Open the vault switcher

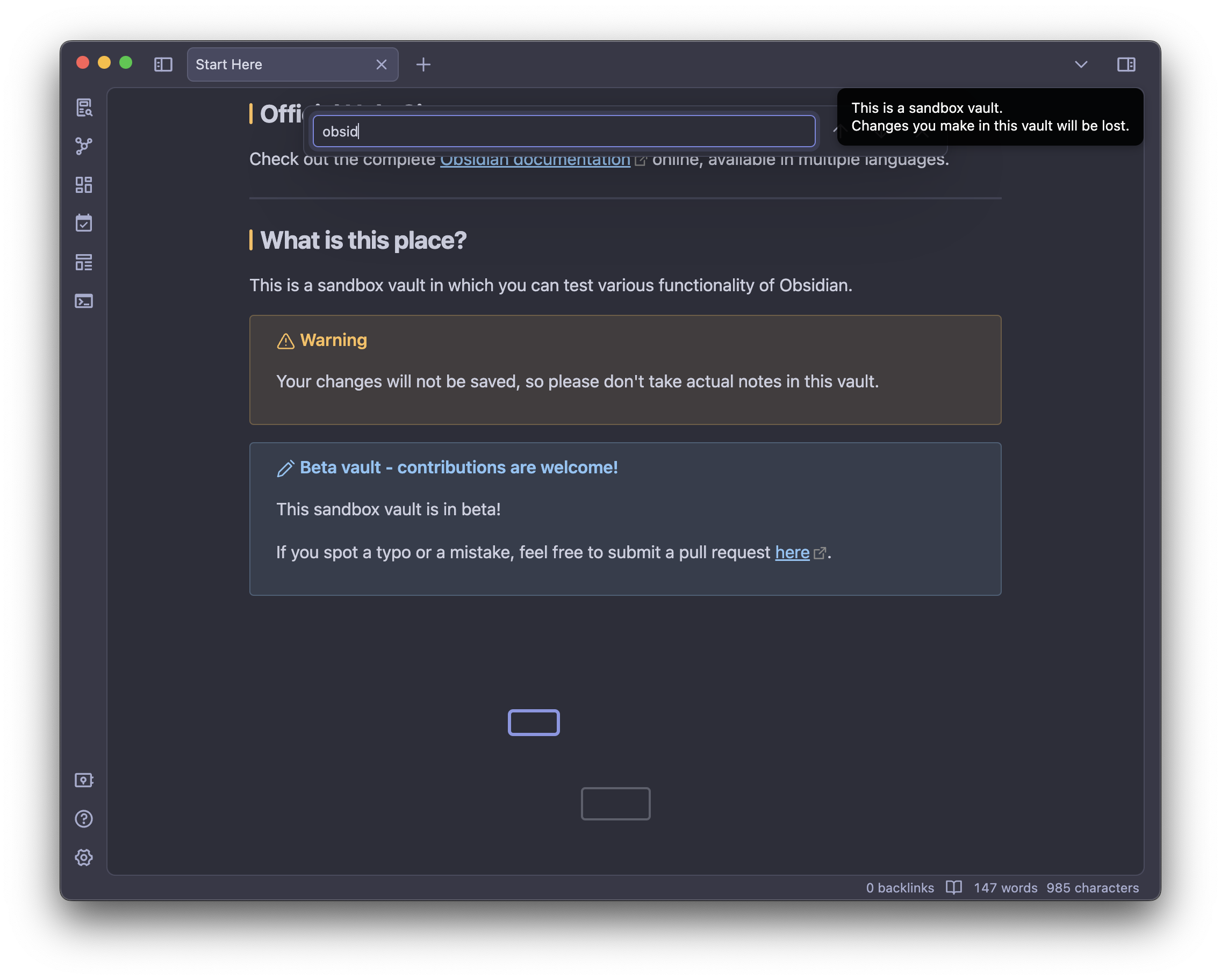pos(84,780)
